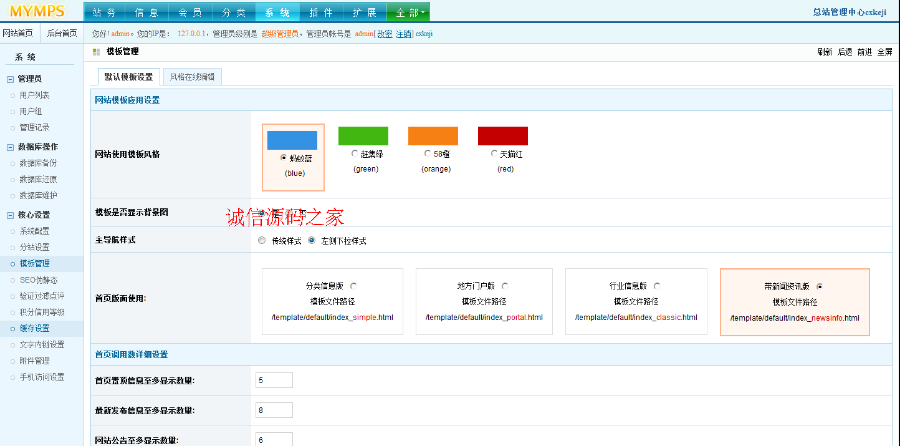Open 附件管理 in the sidebar
The height and width of the screenshot is (446, 900).
pyautogui.click(x=34, y=360)
